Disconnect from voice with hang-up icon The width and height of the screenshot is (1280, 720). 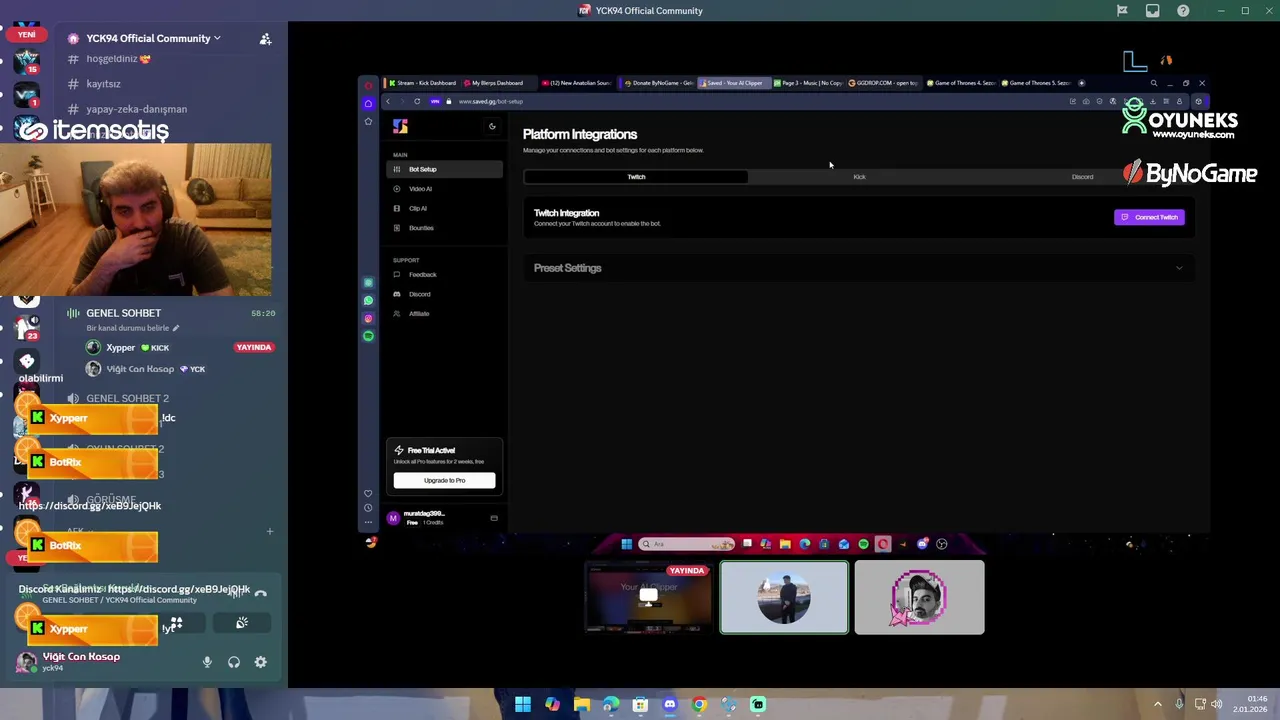[x=260, y=594]
